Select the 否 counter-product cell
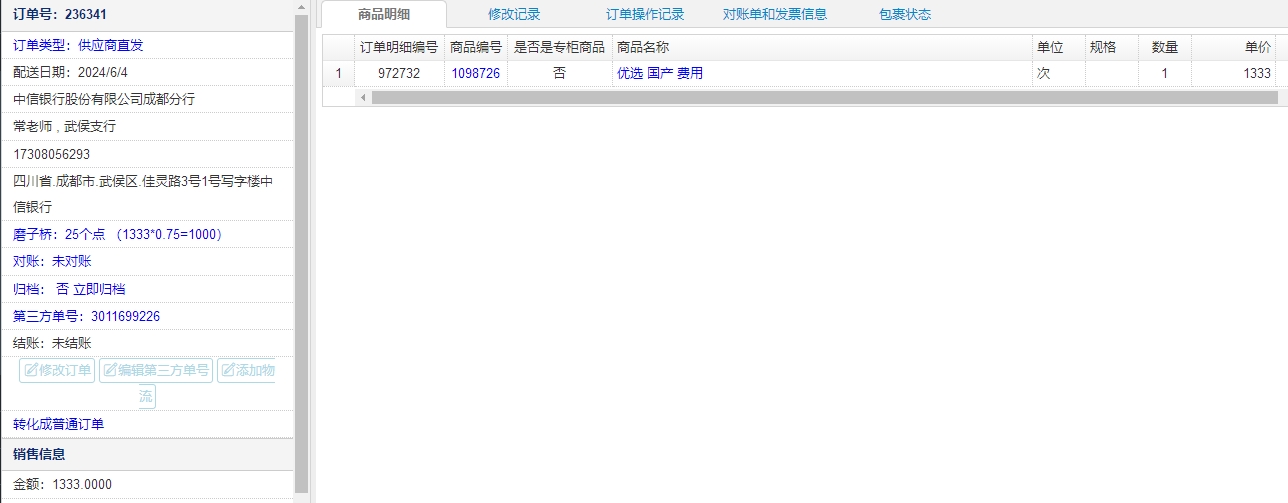This screenshot has width=1288, height=503. point(559,73)
